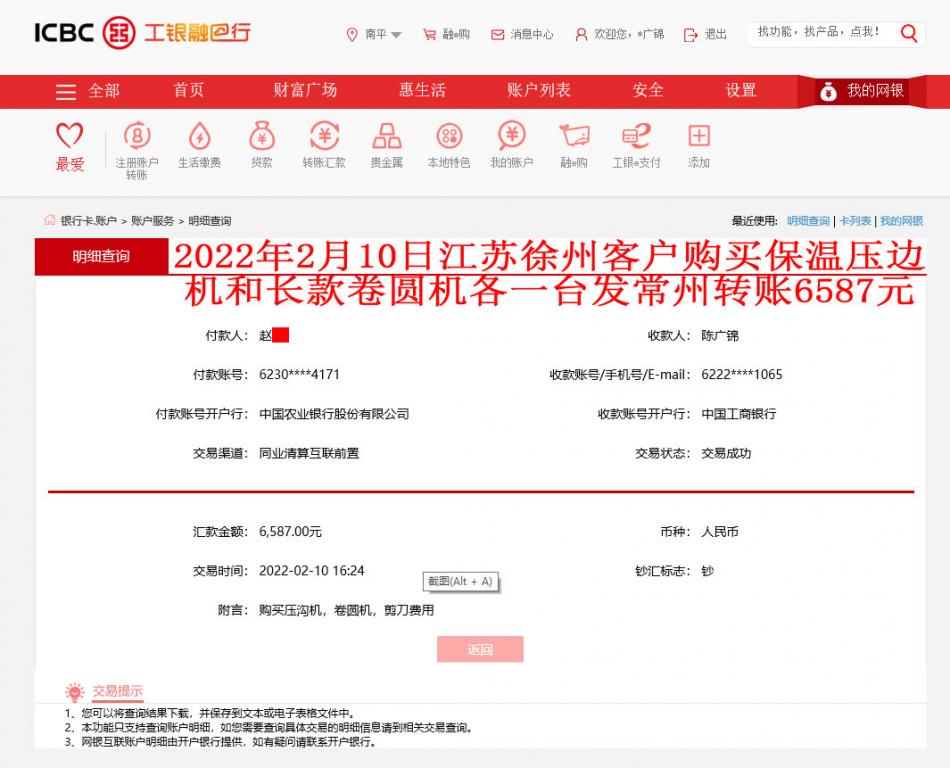Open the 安全 menu item

[x=649, y=90]
